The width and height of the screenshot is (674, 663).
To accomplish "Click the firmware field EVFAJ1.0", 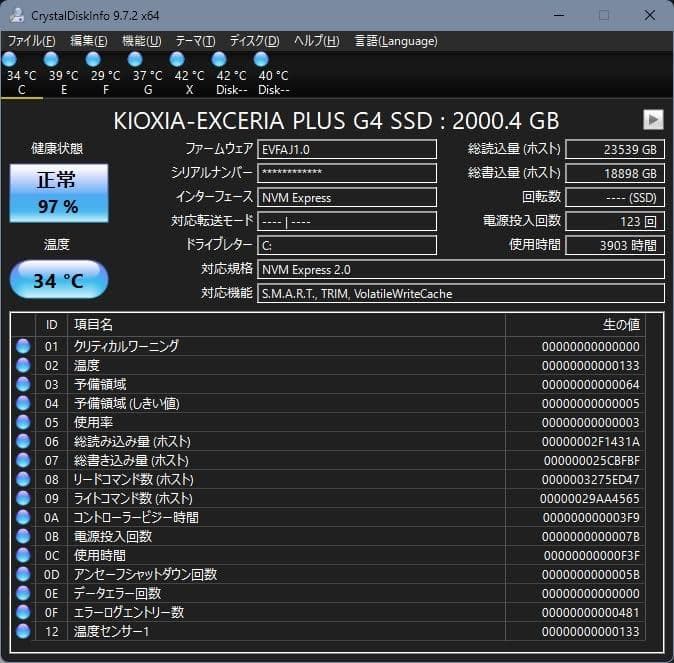I will (x=347, y=149).
